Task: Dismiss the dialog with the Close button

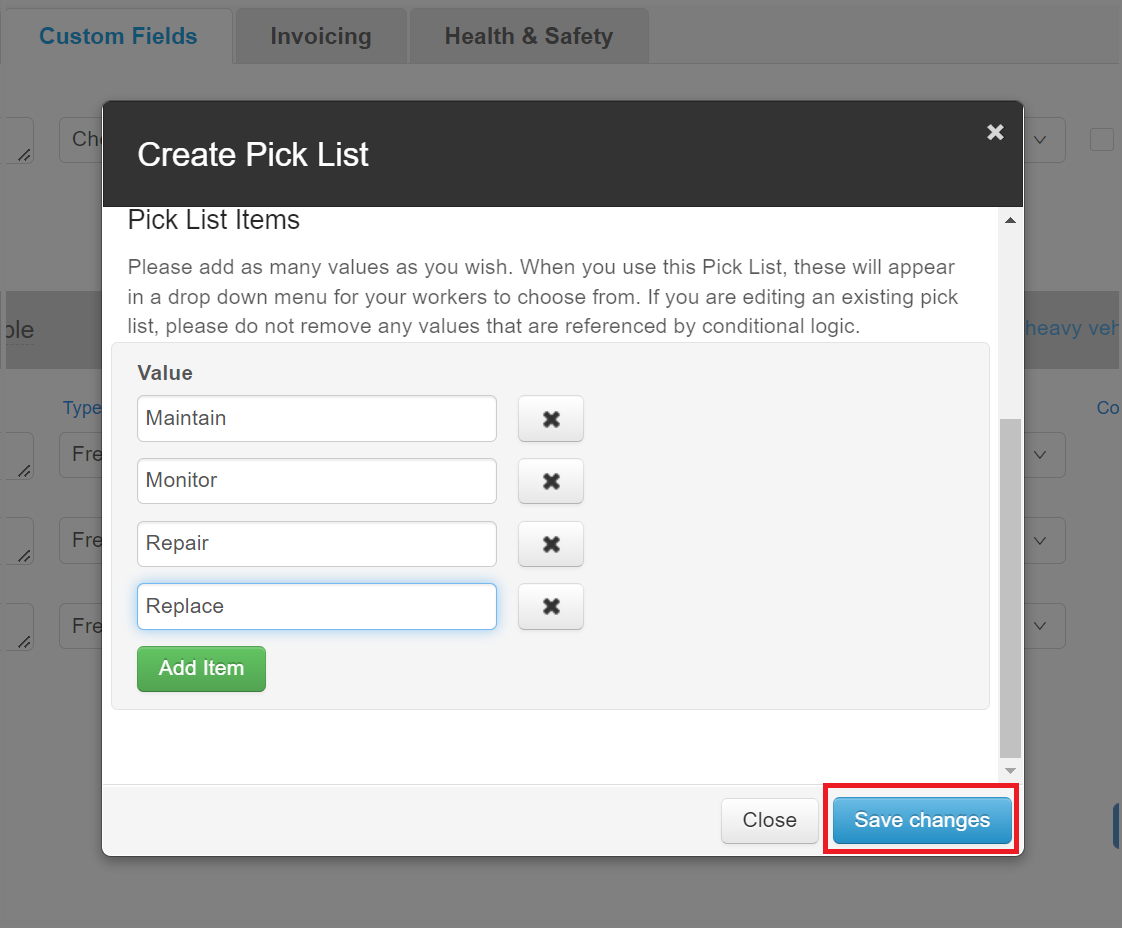Action: pos(769,819)
